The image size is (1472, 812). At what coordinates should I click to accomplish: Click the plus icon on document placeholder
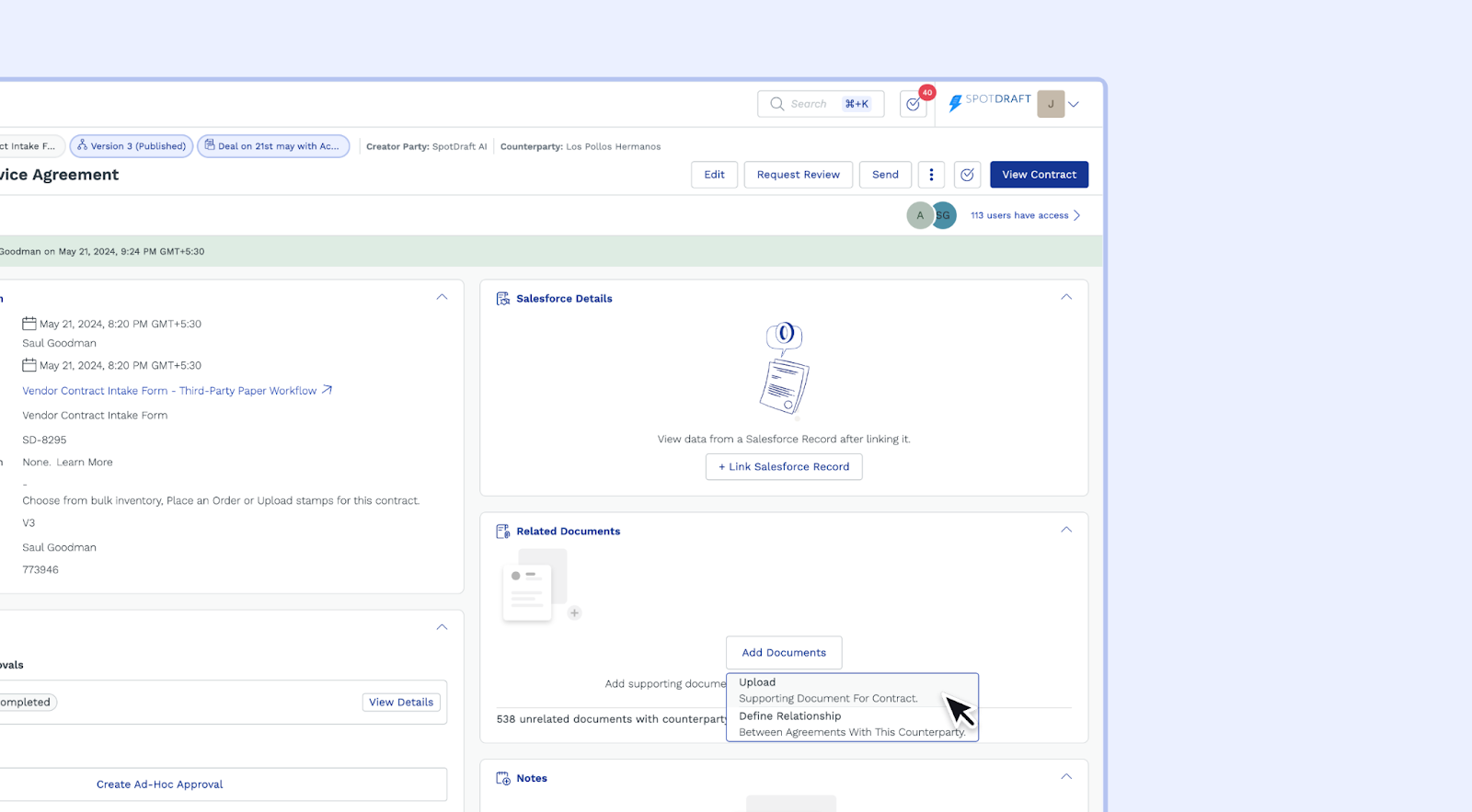pyautogui.click(x=574, y=613)
